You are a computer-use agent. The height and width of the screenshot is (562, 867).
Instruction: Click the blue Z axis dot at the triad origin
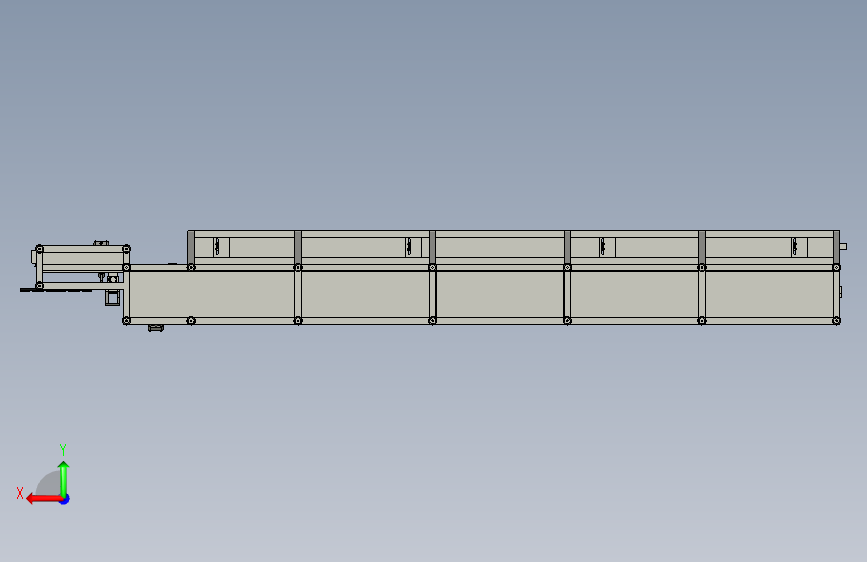point(65,499)
